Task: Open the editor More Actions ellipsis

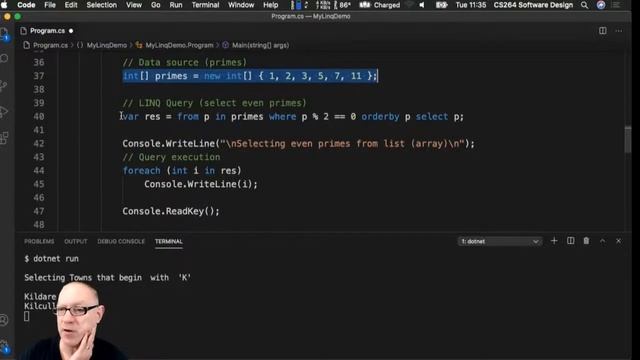Action: pos(619,31)
